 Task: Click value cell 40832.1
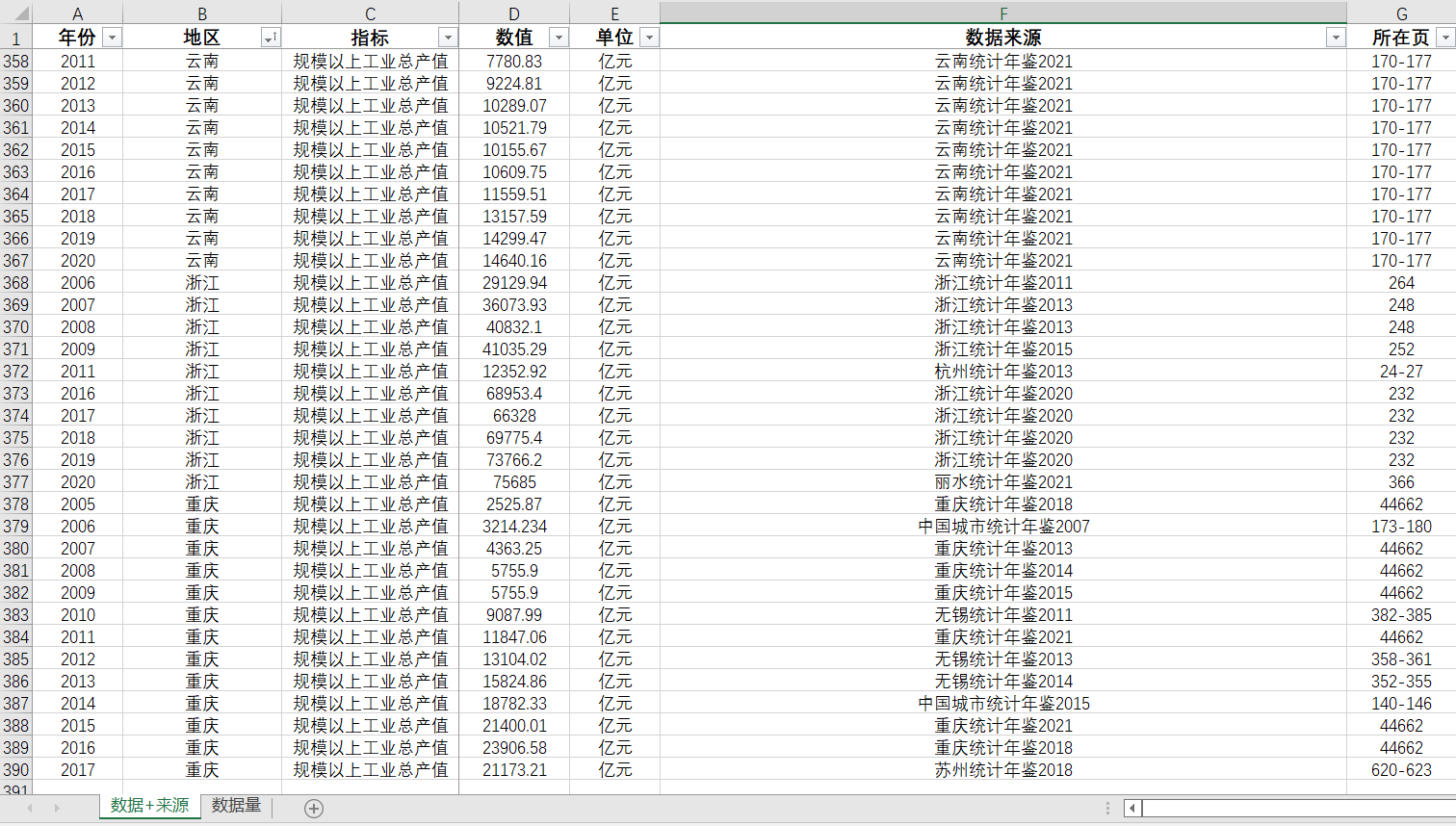pos(514,326)
